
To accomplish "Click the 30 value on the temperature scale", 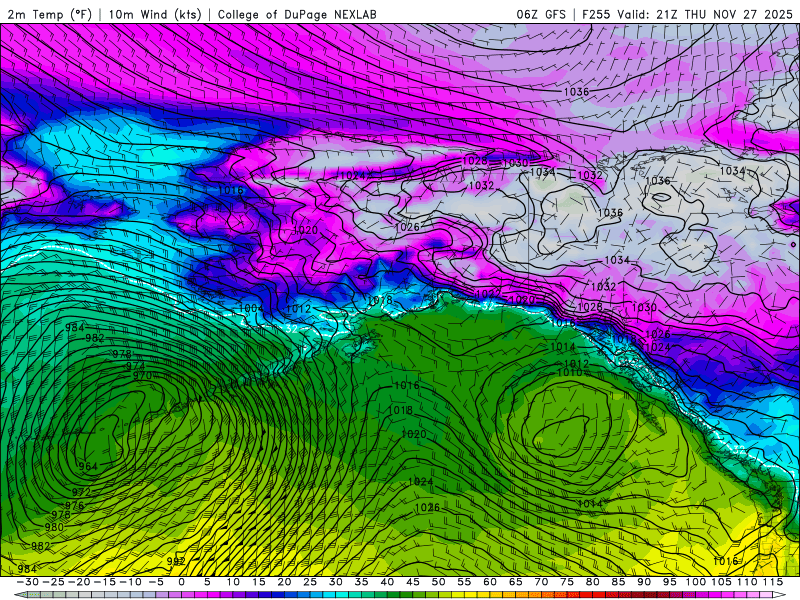I will [x=335, y=582].
